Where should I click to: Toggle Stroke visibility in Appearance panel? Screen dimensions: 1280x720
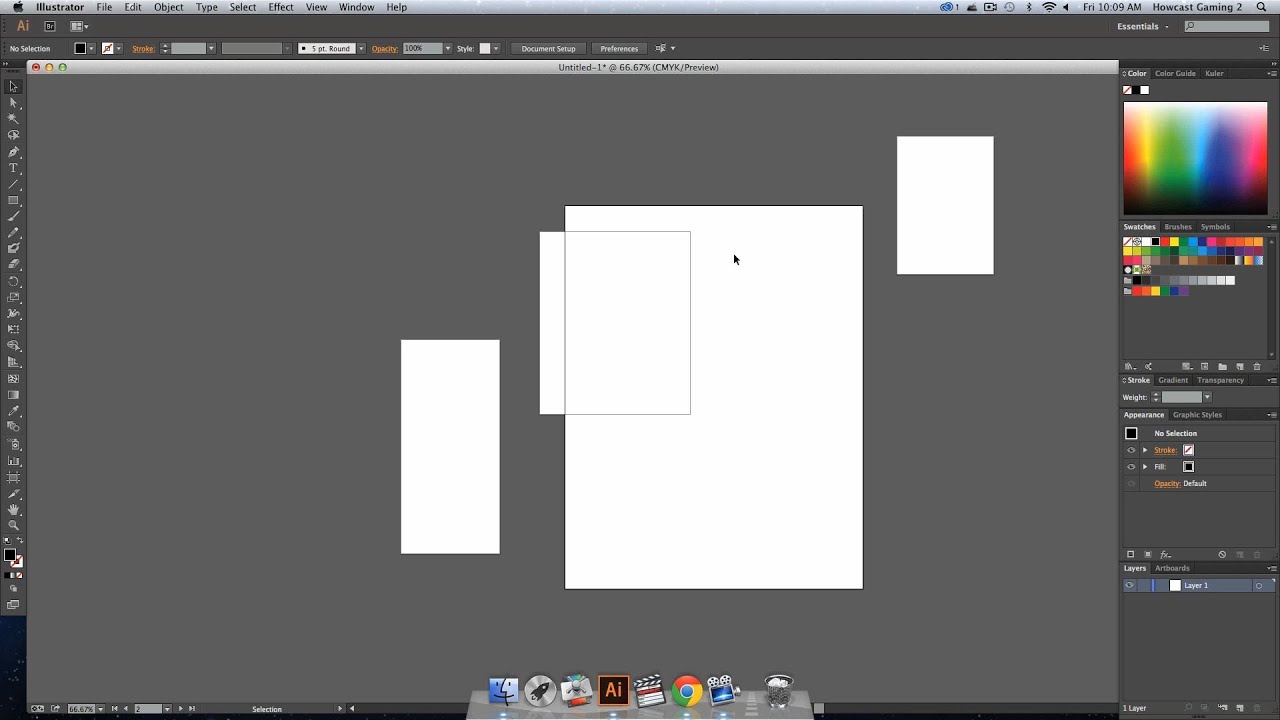[x=1131, y=450]
